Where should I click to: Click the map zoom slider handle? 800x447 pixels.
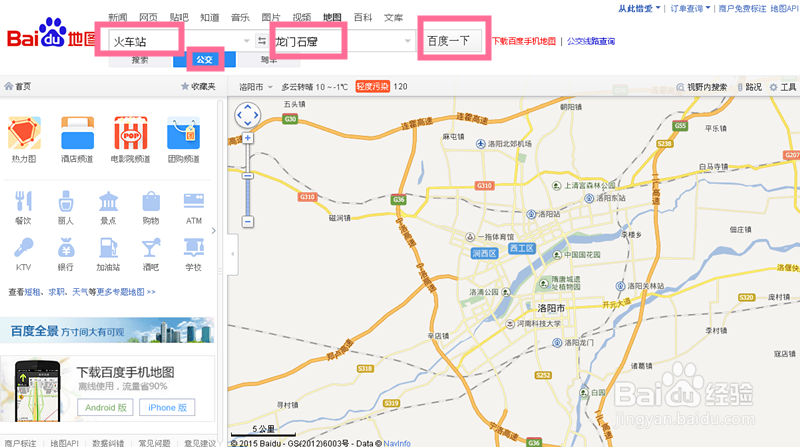tap(247, 176)
